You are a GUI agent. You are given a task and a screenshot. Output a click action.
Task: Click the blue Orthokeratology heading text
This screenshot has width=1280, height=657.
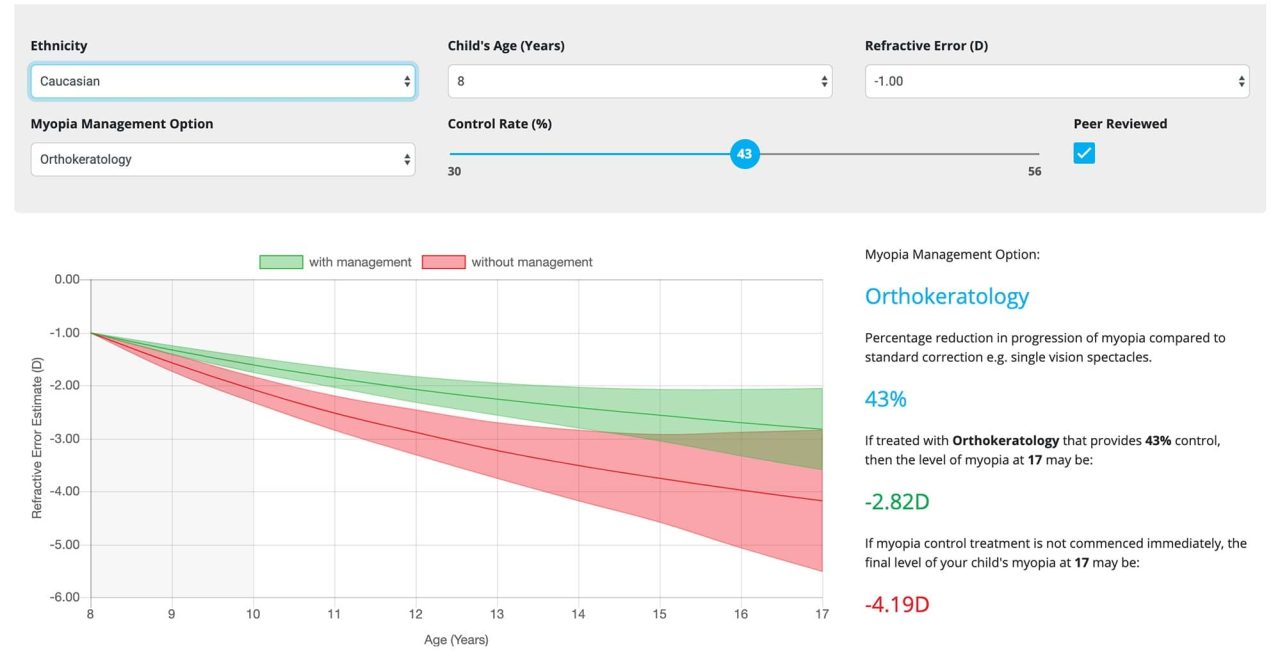tap(946, 296)
